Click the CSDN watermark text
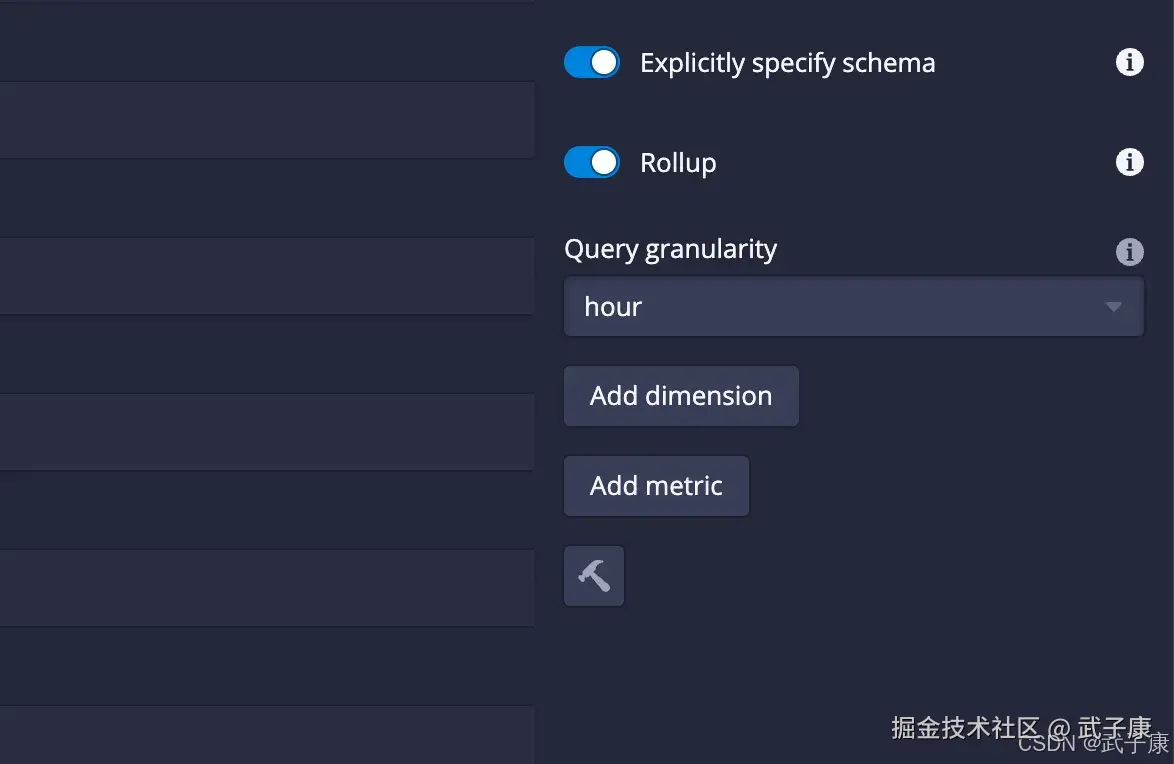The image size is (1174, 764). coord(1093,743)
